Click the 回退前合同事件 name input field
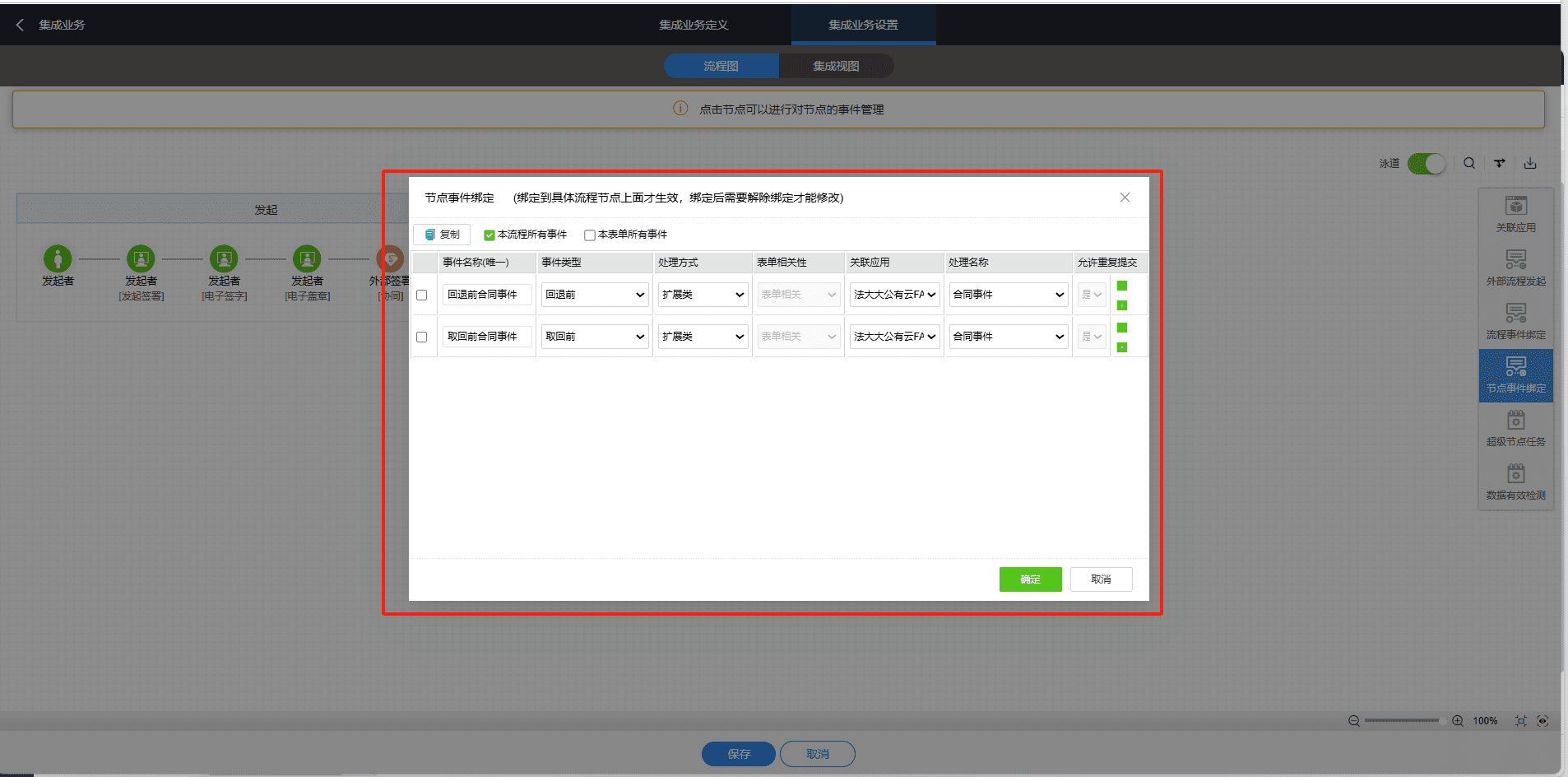This screenshot has height=777, width=1568. (487, 295)
